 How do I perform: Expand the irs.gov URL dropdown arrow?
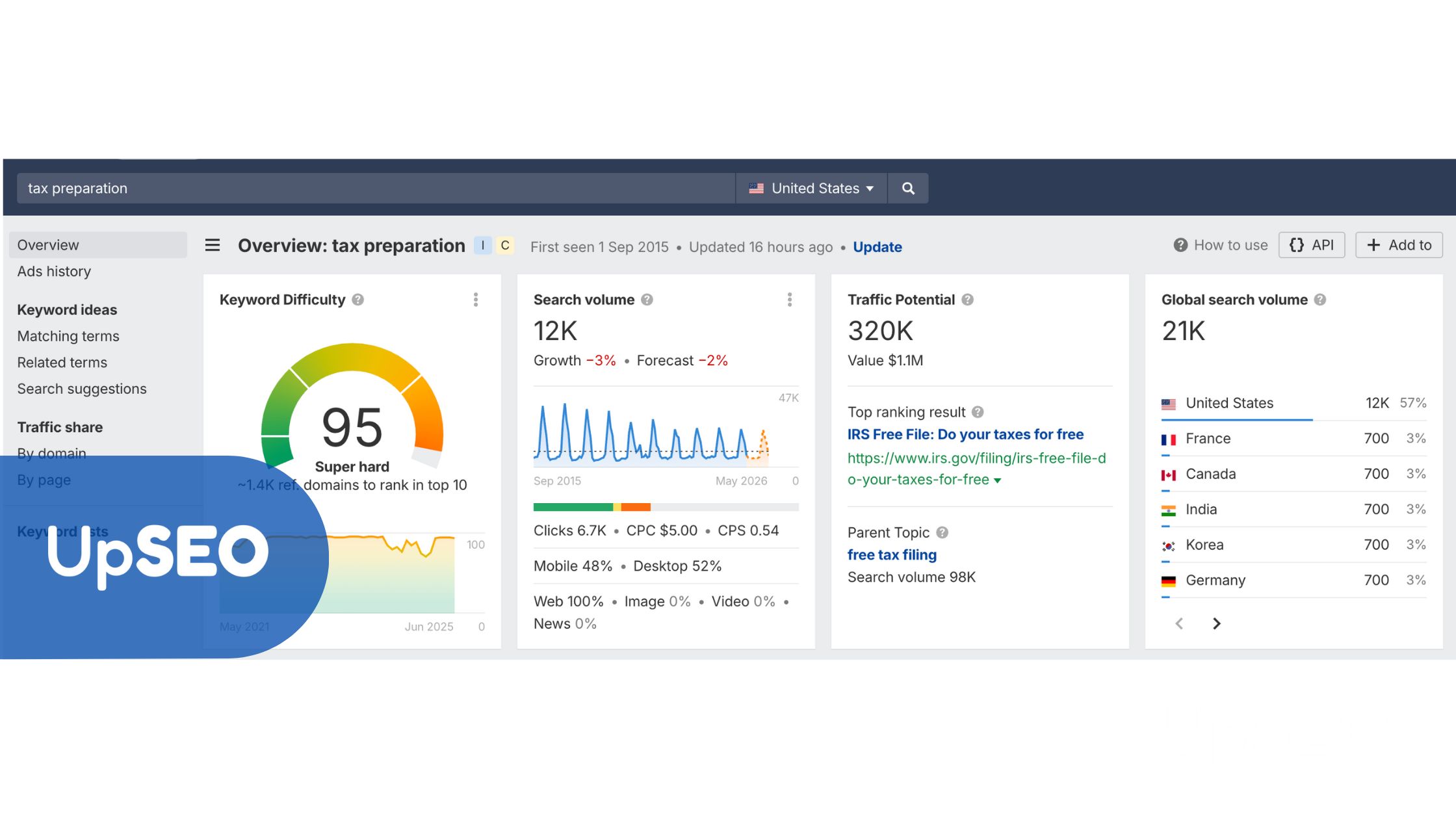pos(998,480)
